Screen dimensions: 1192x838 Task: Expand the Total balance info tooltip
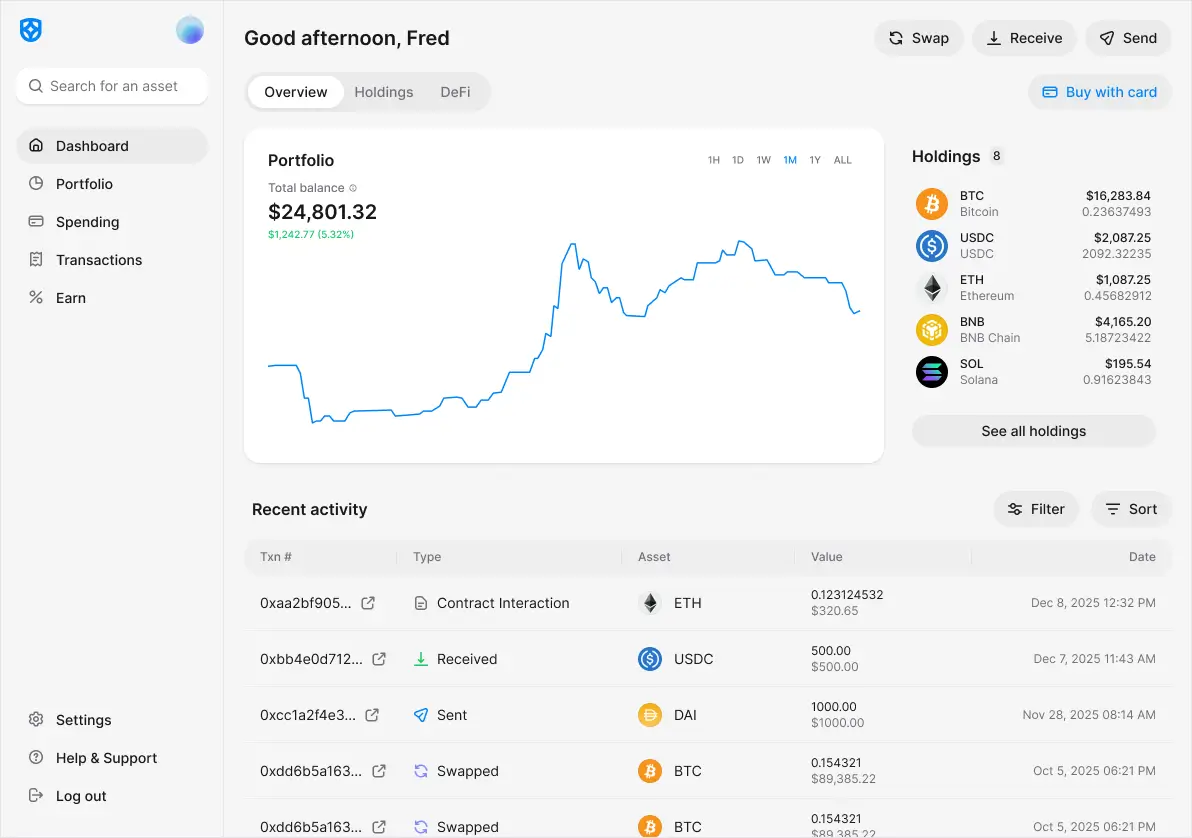point(355,187)
